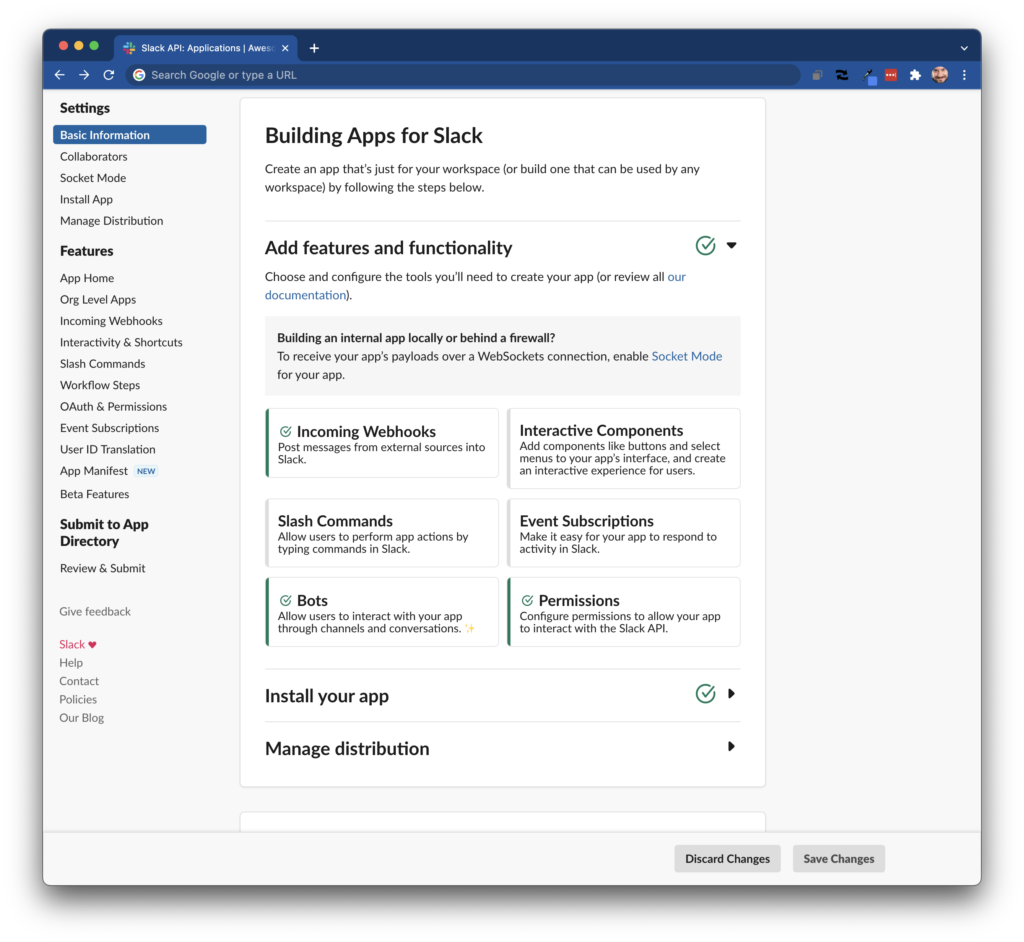
Task: Expand the Manage distribution section
Action: tap(731, 747)
